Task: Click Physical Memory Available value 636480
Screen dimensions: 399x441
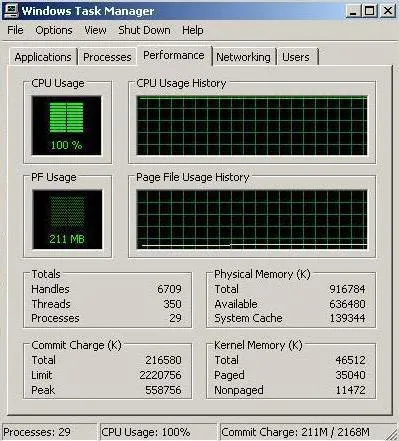Action: [347, 304]
